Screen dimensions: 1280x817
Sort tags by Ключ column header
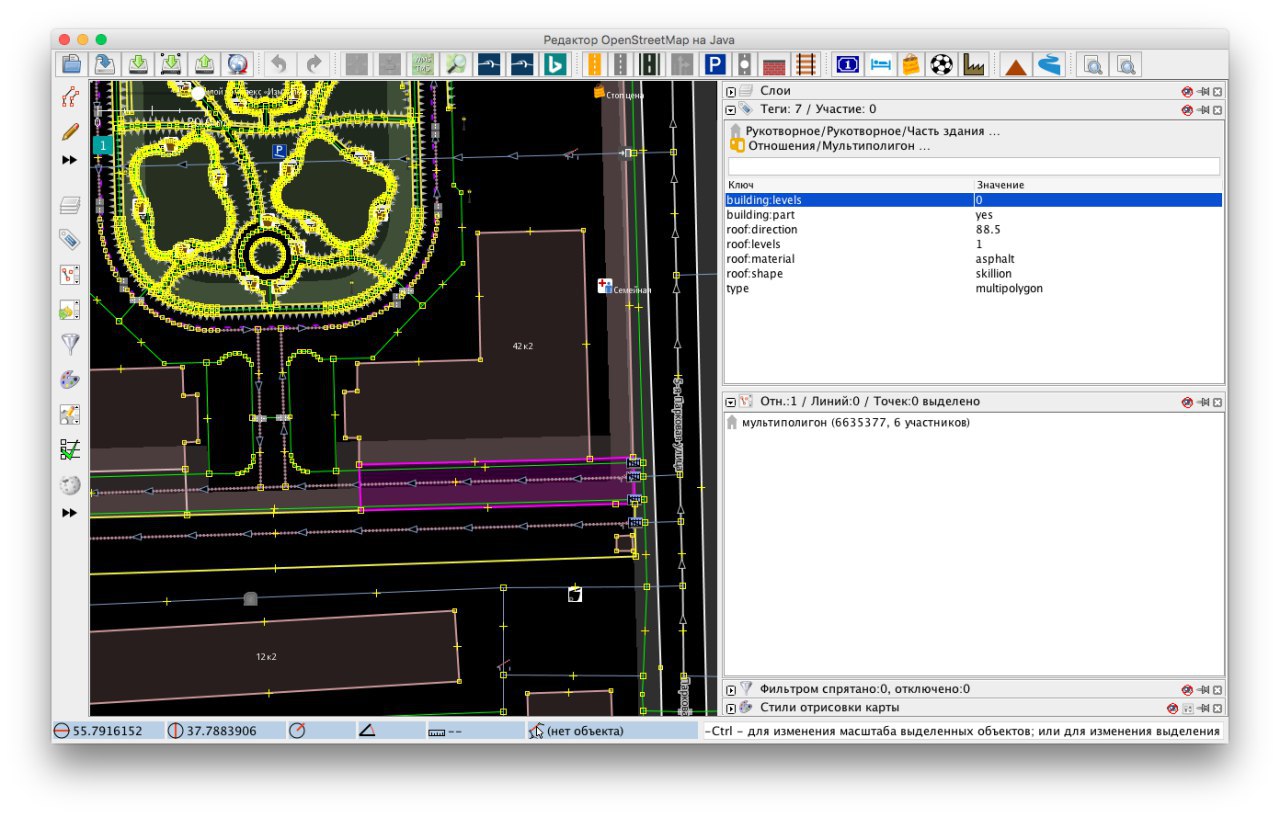(x=849, y=185)
